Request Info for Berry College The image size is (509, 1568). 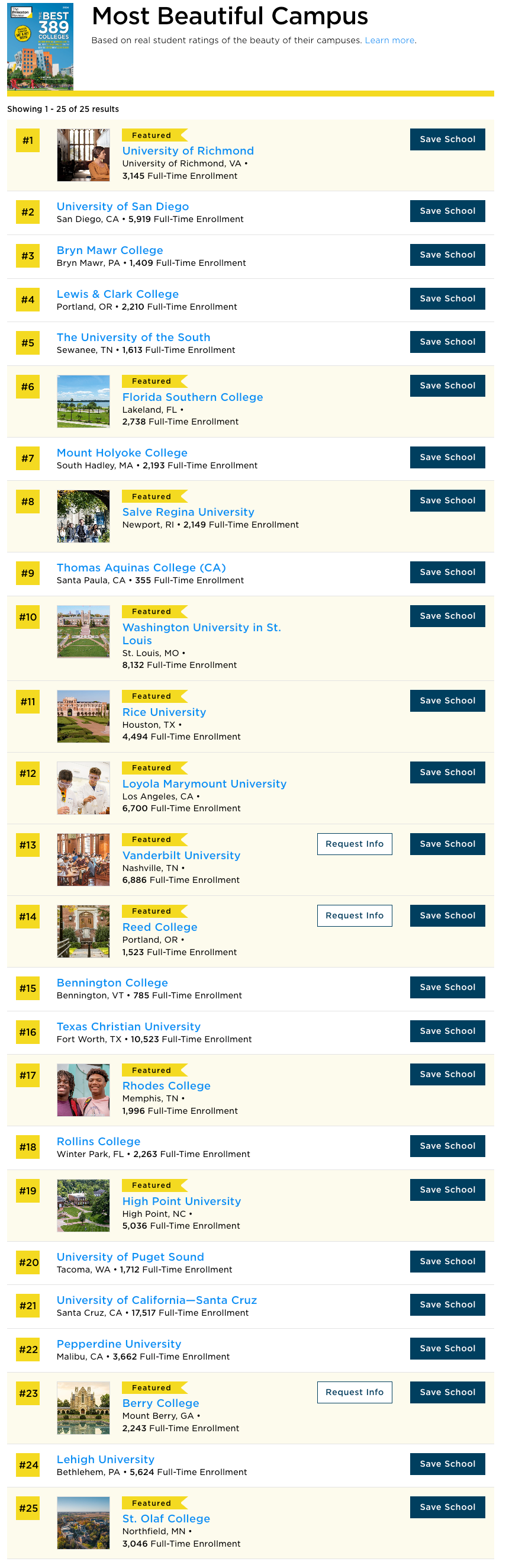point(355,1392)
